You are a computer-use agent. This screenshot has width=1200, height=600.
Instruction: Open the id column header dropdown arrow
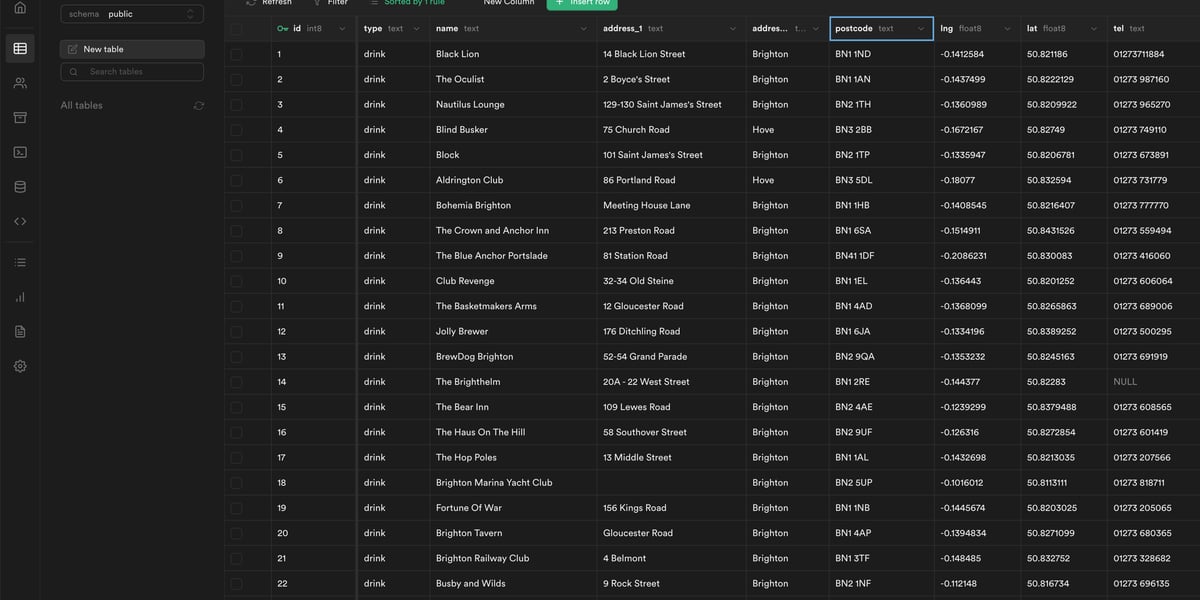coord(342,29)
